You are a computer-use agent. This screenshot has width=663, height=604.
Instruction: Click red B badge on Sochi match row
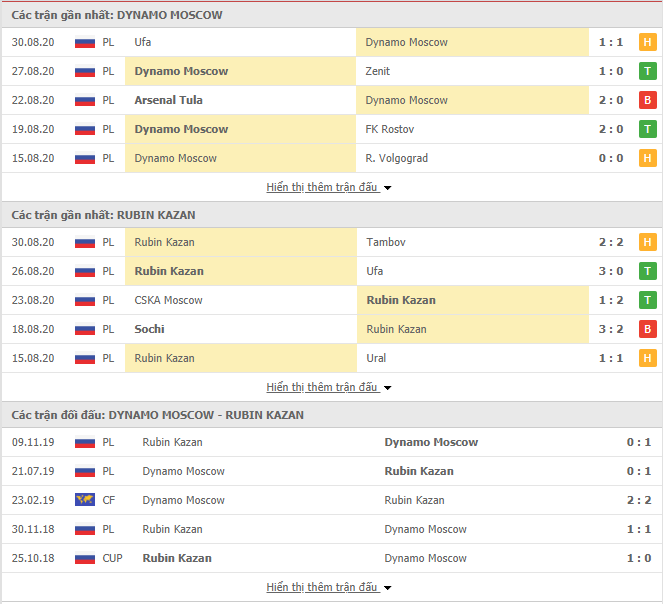click(x=647, y=329)
